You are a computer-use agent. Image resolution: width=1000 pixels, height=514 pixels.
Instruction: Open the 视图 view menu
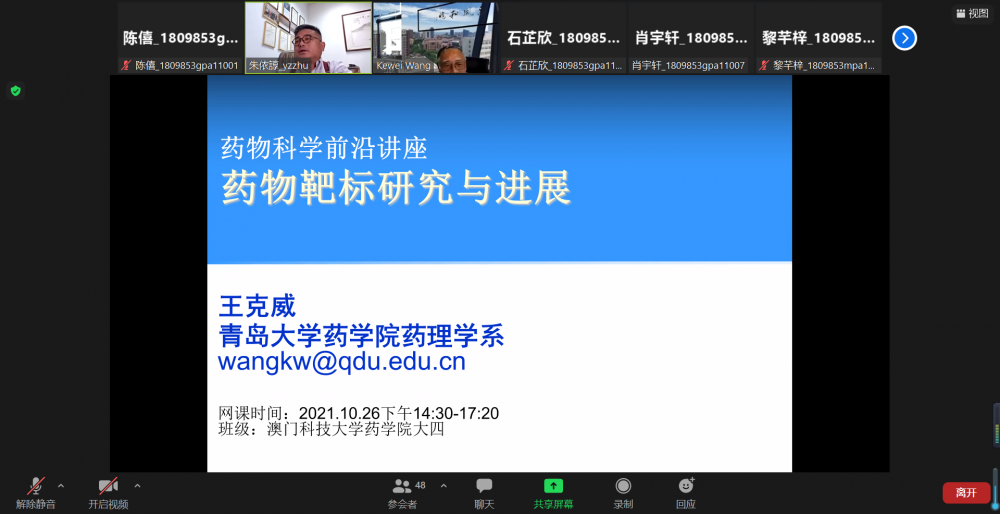(x=972, y=13)
